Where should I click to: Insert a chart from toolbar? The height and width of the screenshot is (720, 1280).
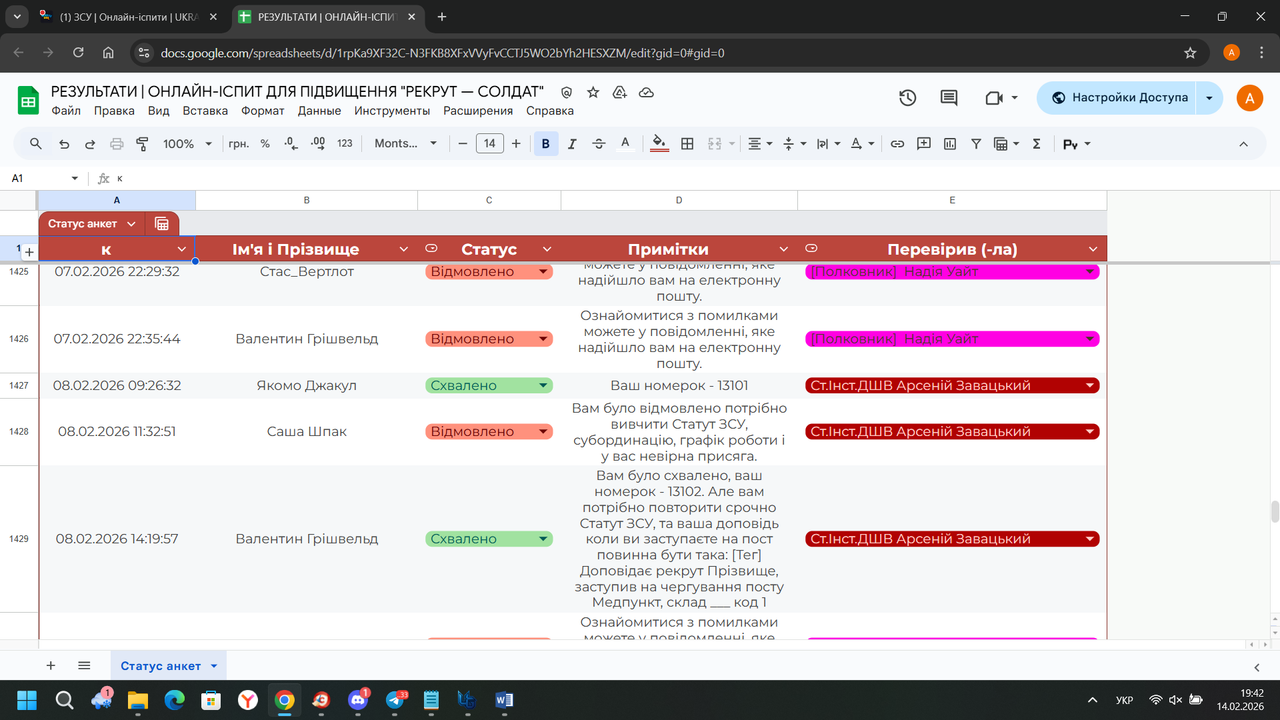point(950,144)
